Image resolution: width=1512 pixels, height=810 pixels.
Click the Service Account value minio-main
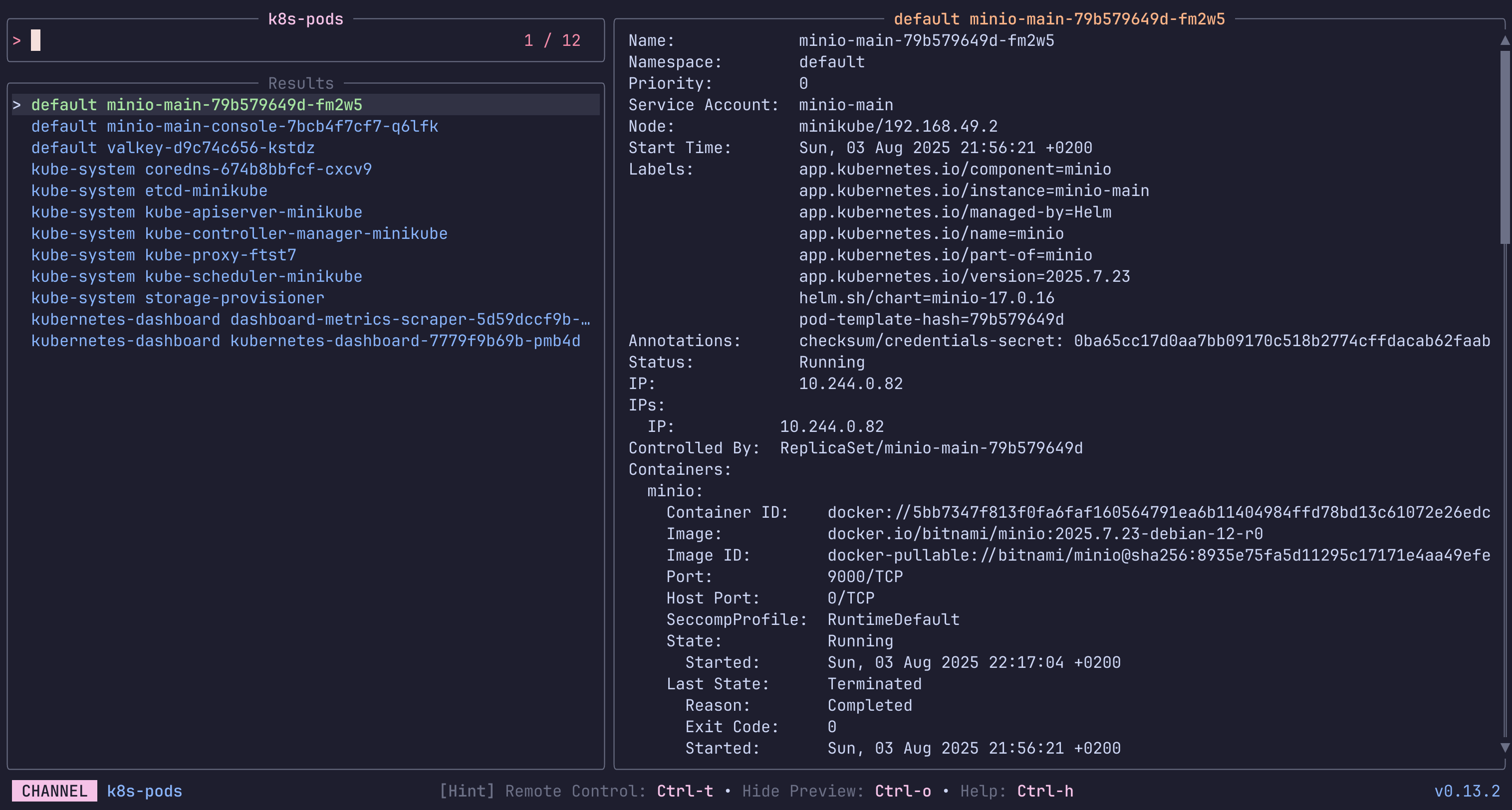[846, 105]
